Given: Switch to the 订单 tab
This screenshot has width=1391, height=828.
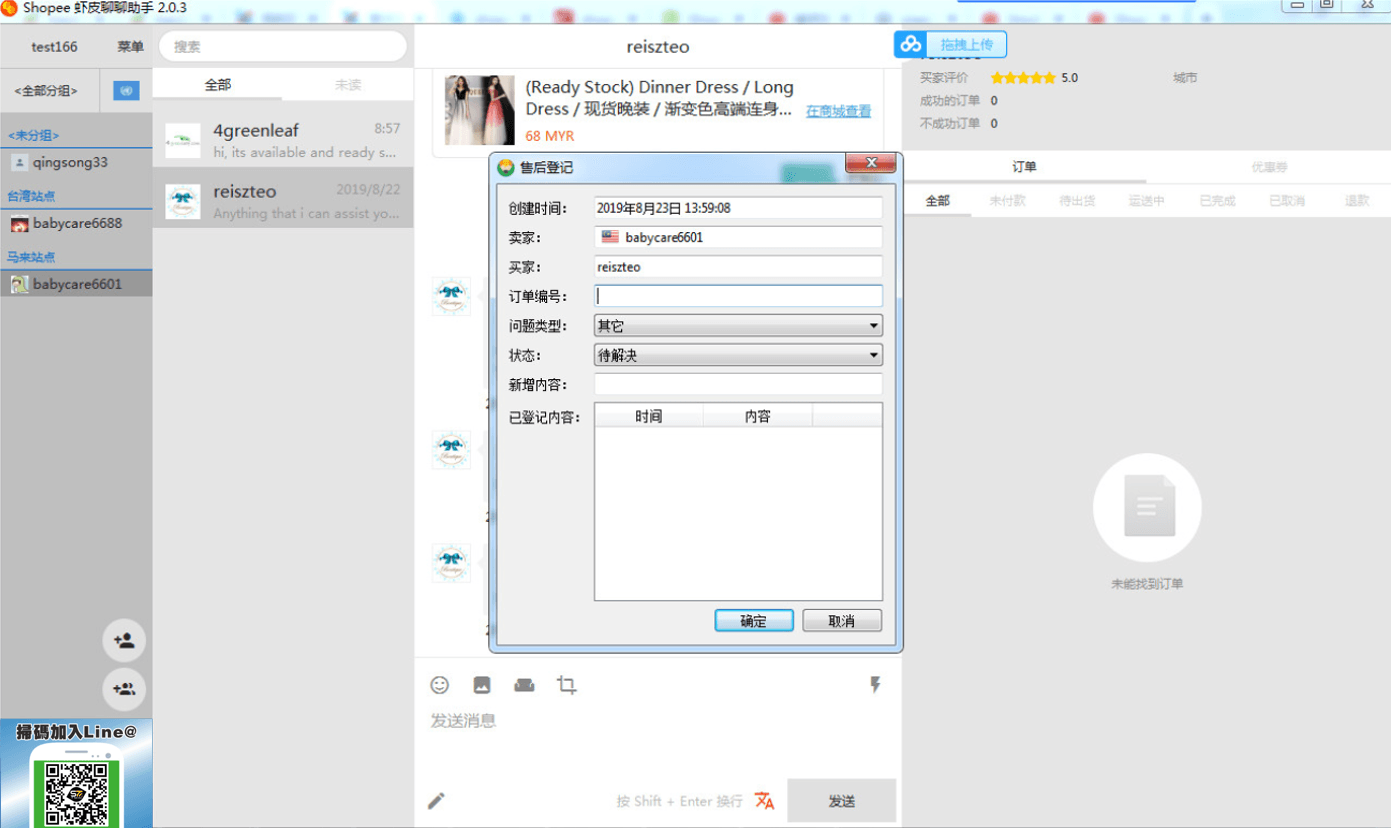Looking at the screenshot, I should [1024, 167].
